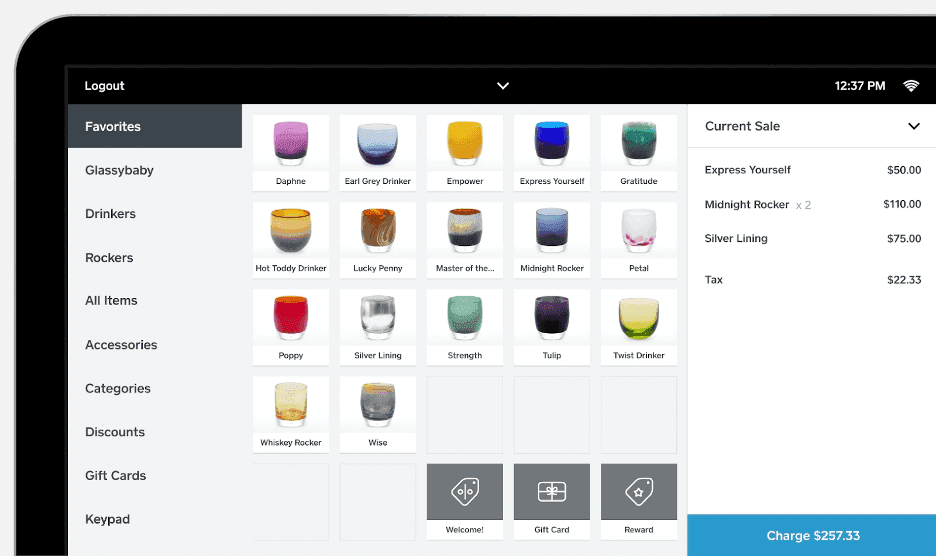This screenshot has width=936, height=558.
Task: Add the Daphne glass to the sale
Action: pos(291,153)
